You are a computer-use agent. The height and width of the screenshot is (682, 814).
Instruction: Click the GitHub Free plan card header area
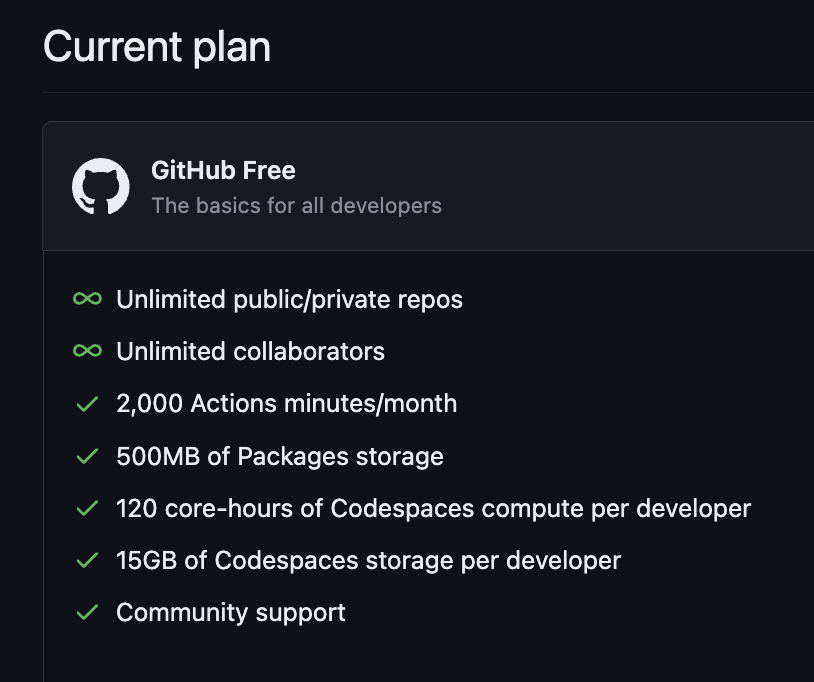point(428,186)
